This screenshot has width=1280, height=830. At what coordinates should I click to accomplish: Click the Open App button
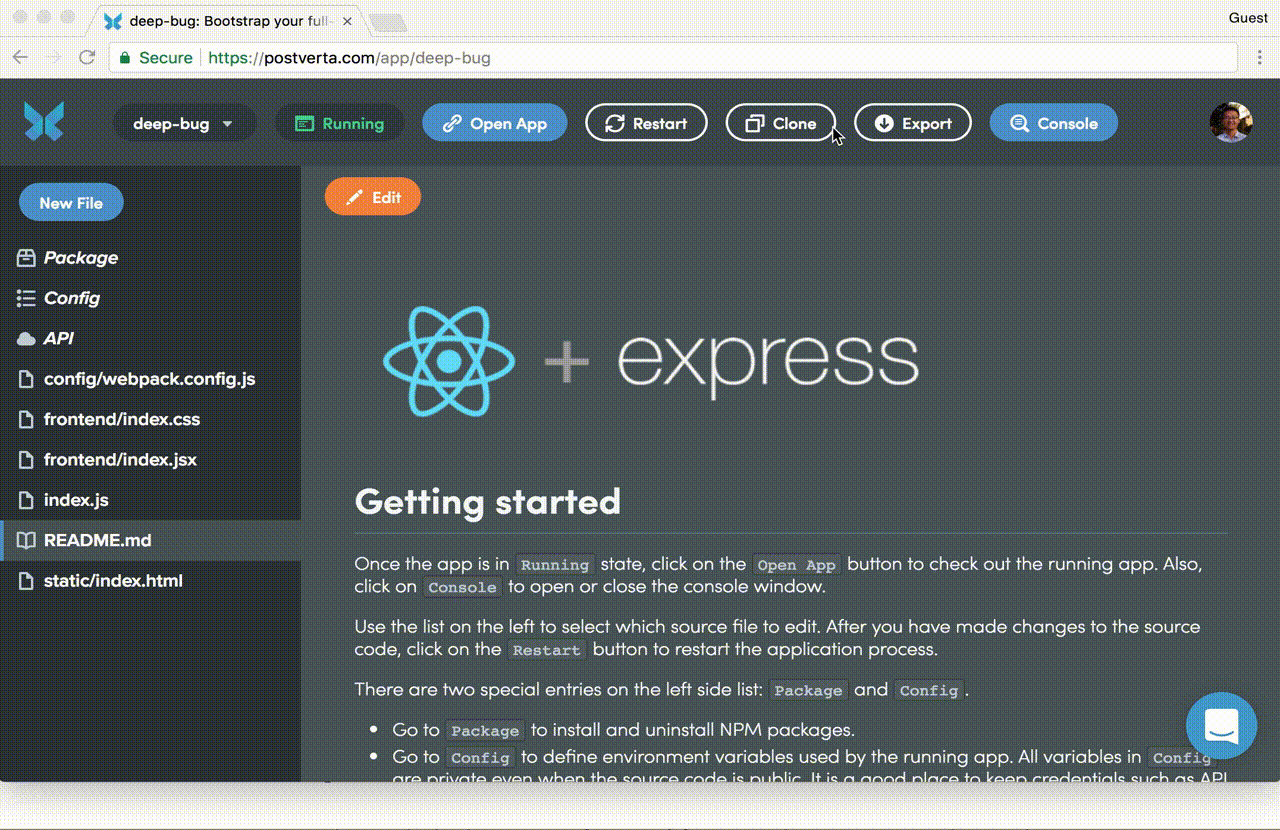pos(495,124)
